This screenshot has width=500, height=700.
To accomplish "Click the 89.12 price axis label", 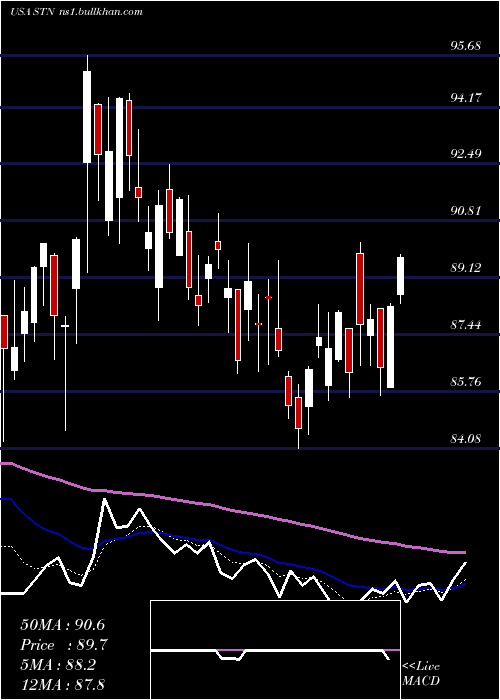I will [x=466, y=267].
